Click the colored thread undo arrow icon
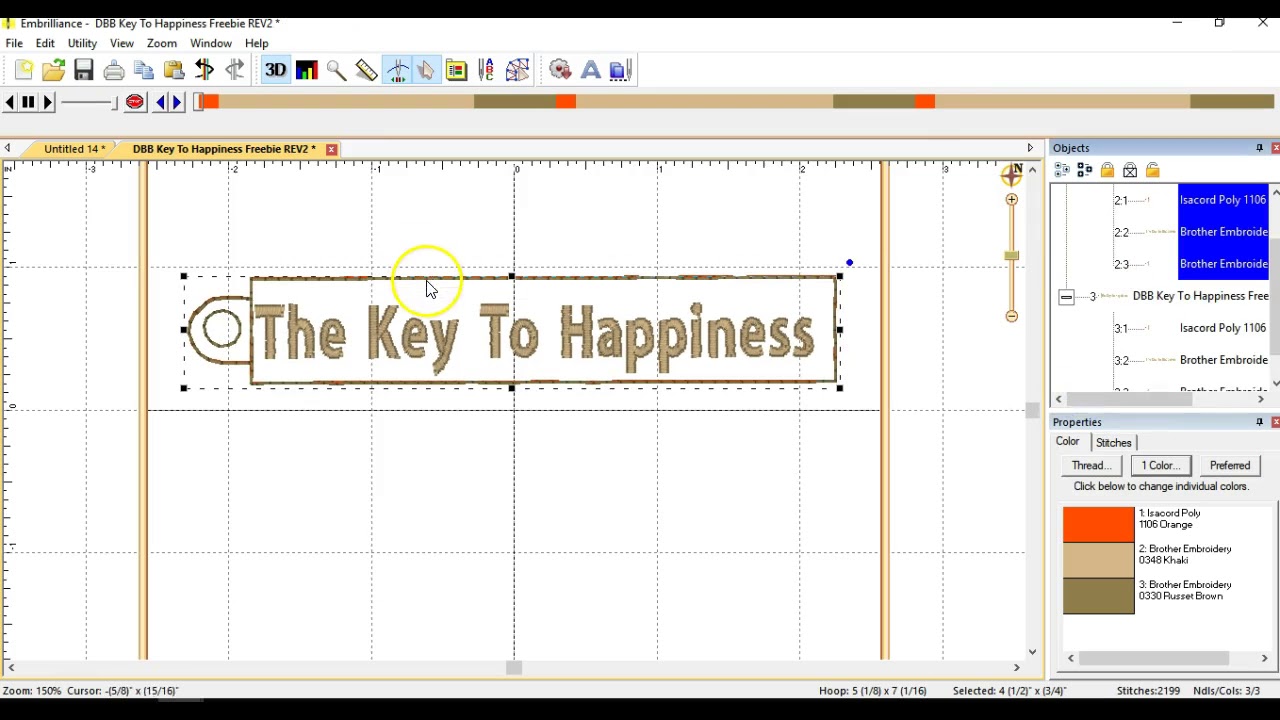 204,69
